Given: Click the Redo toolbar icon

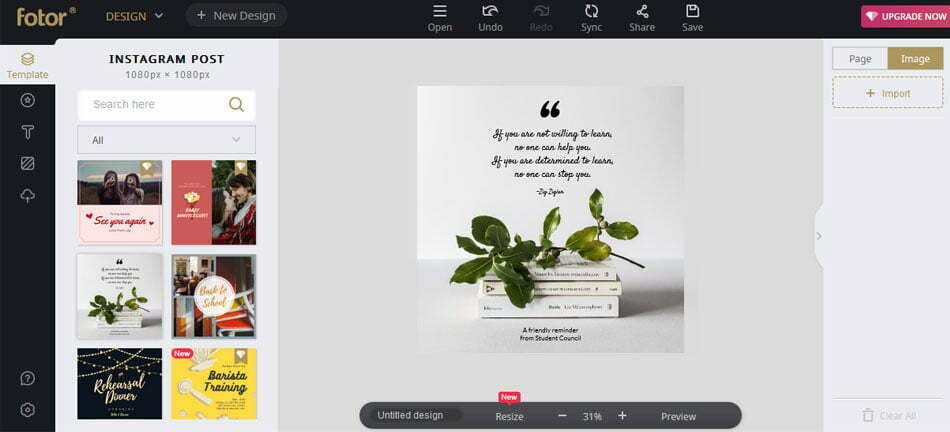Looking at the screenshot, I should [541, 18].
